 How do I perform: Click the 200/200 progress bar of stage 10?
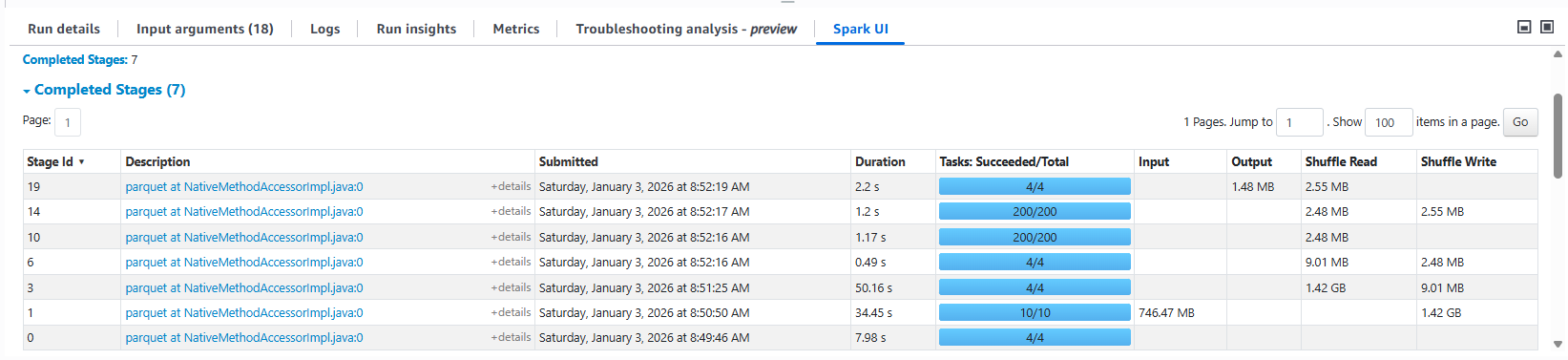(x=1035, y=237)
